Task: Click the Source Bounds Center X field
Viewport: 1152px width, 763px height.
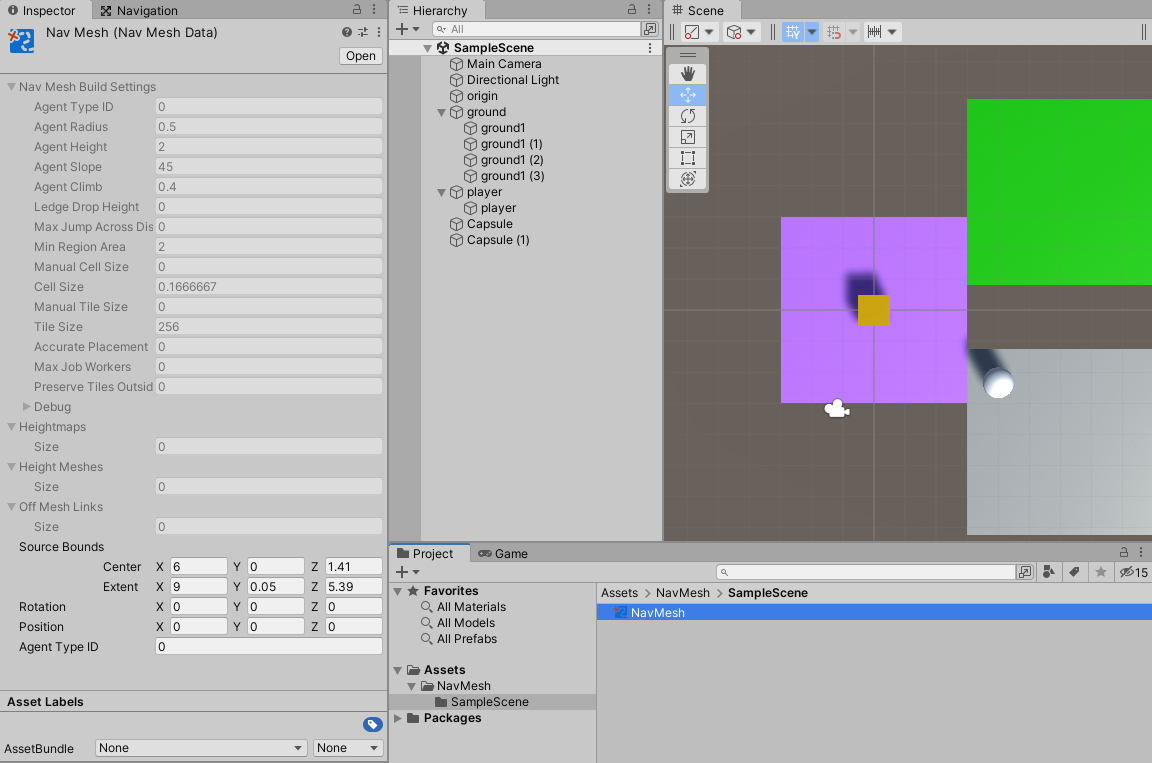Action: click(x=198, y=566)
